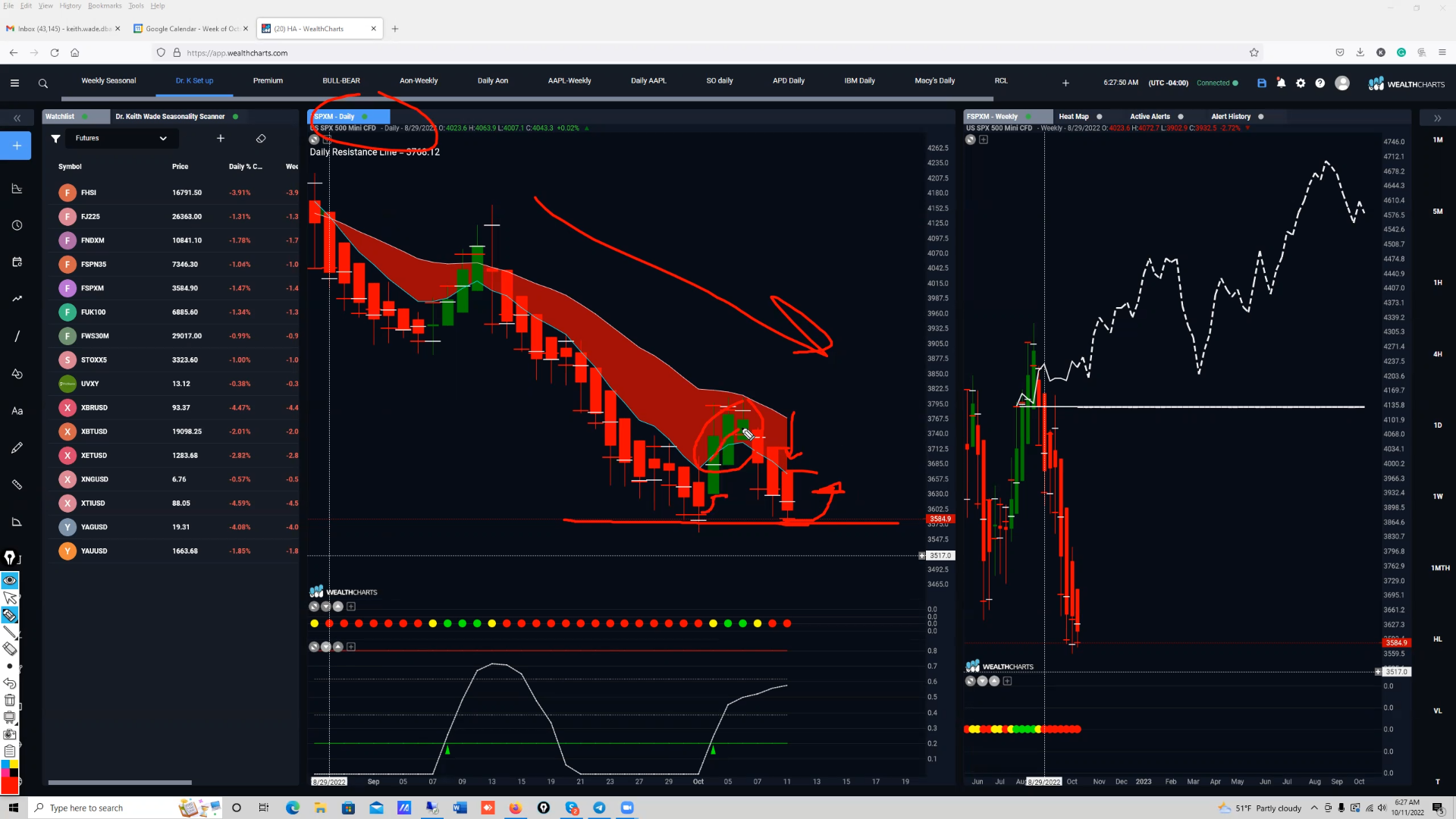This screenshot has width=1456, height=819.
Task: Select the trend line drawing tool
Action: [x=17, y=299]
